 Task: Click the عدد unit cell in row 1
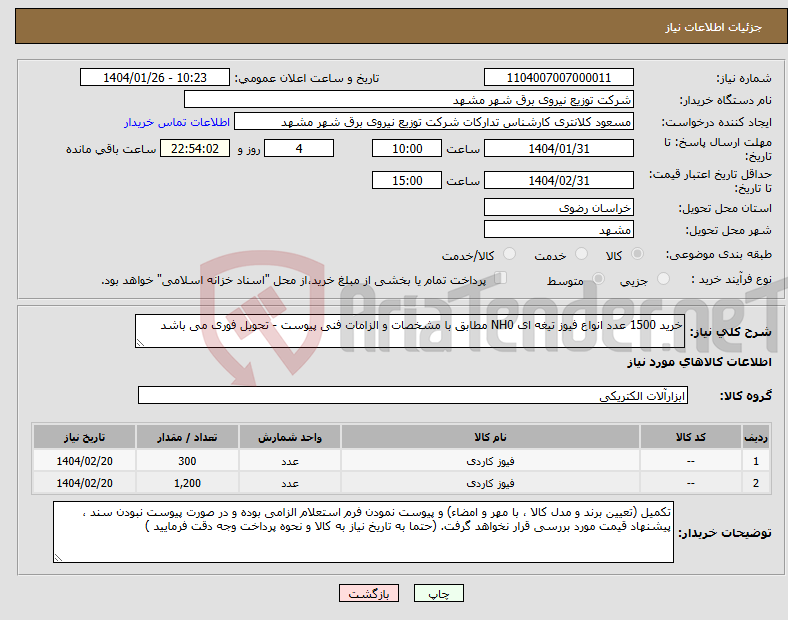coord(290,461)
